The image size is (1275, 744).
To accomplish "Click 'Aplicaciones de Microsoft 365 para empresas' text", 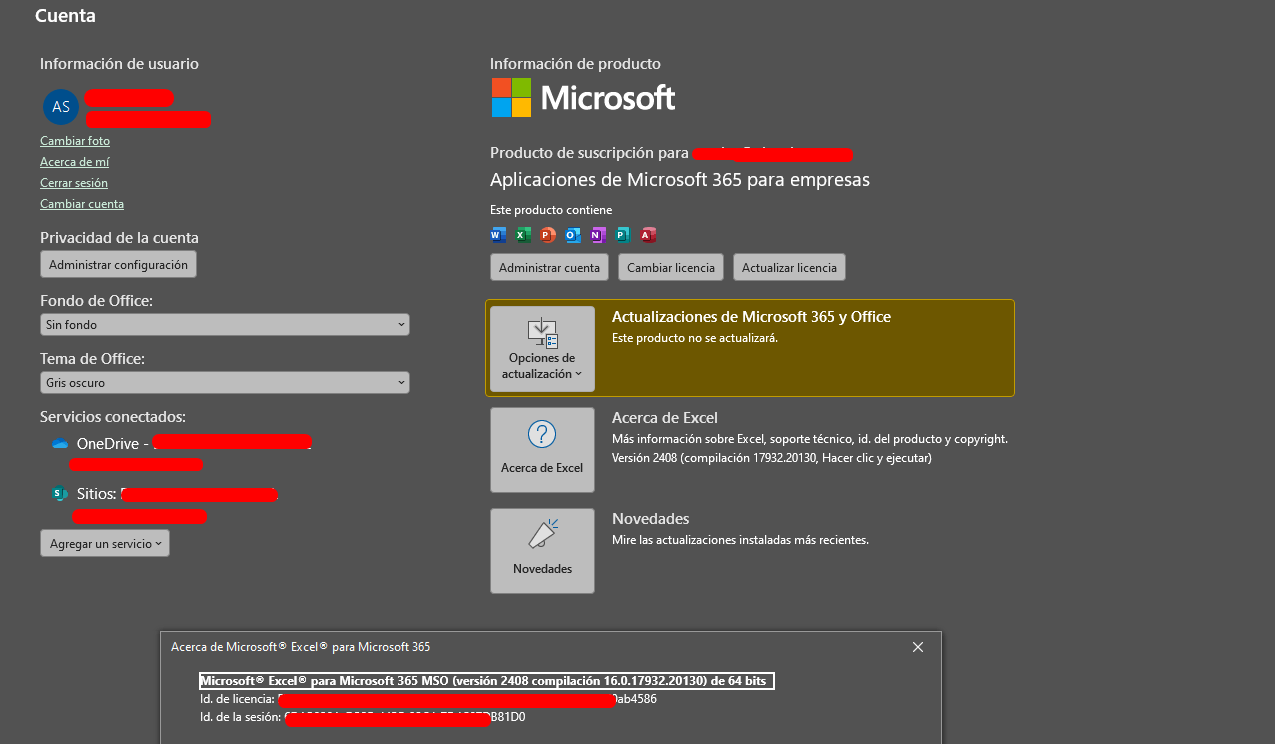I will (x=680, y=180).
